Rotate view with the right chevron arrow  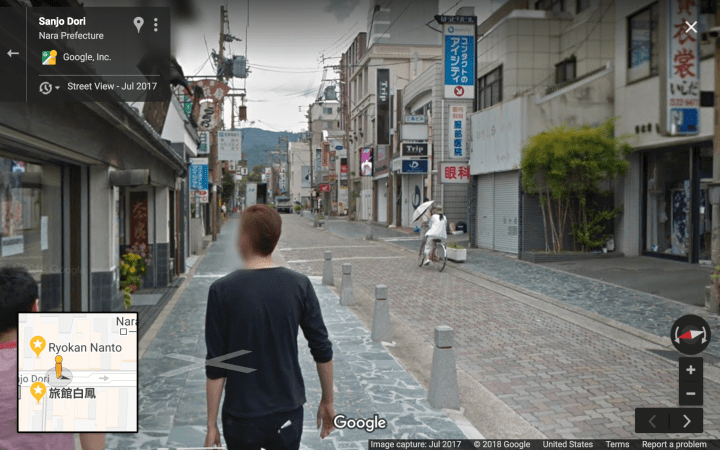pos(686,421)
